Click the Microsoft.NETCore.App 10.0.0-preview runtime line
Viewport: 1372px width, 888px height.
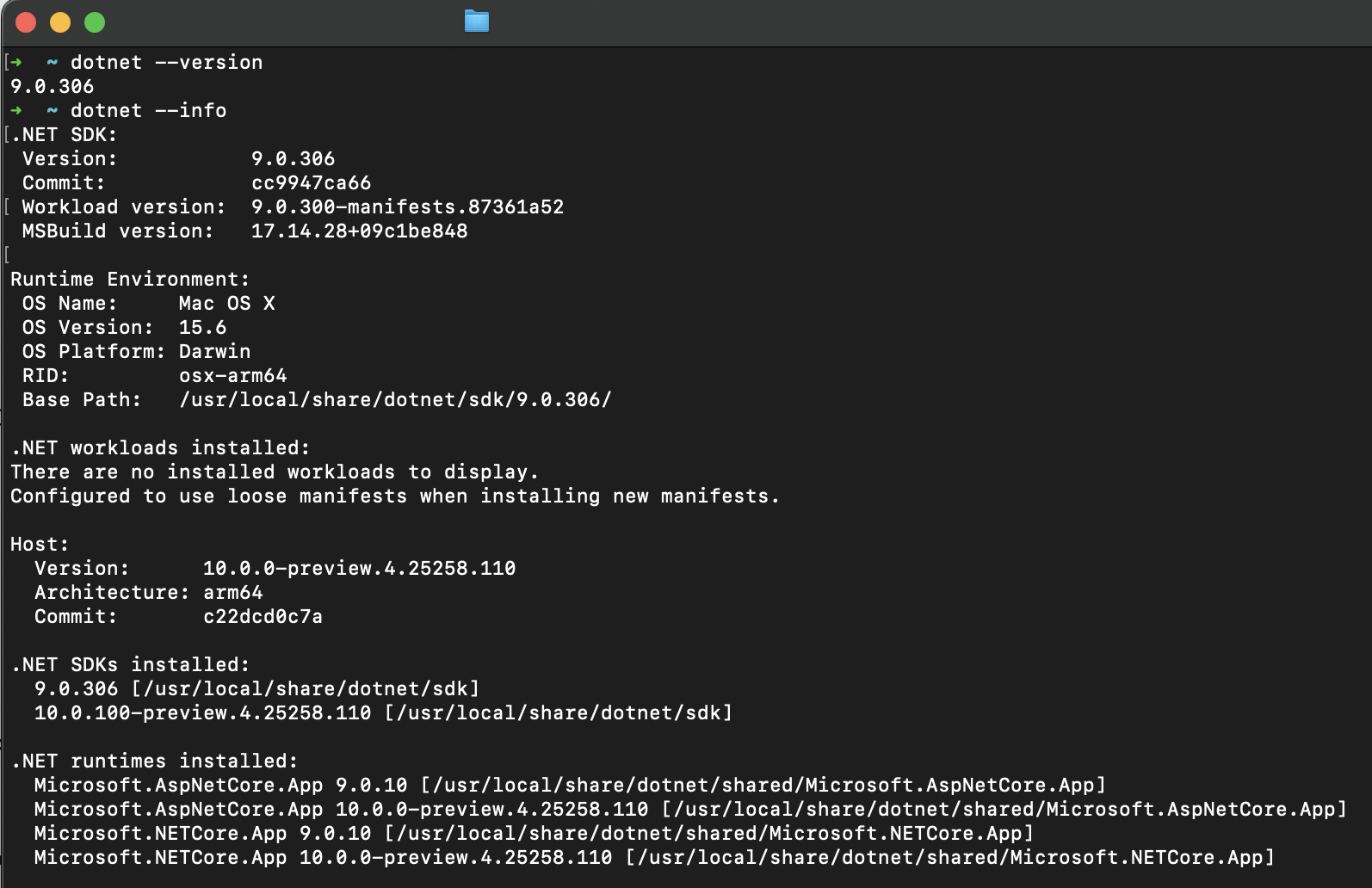point(654,857)
